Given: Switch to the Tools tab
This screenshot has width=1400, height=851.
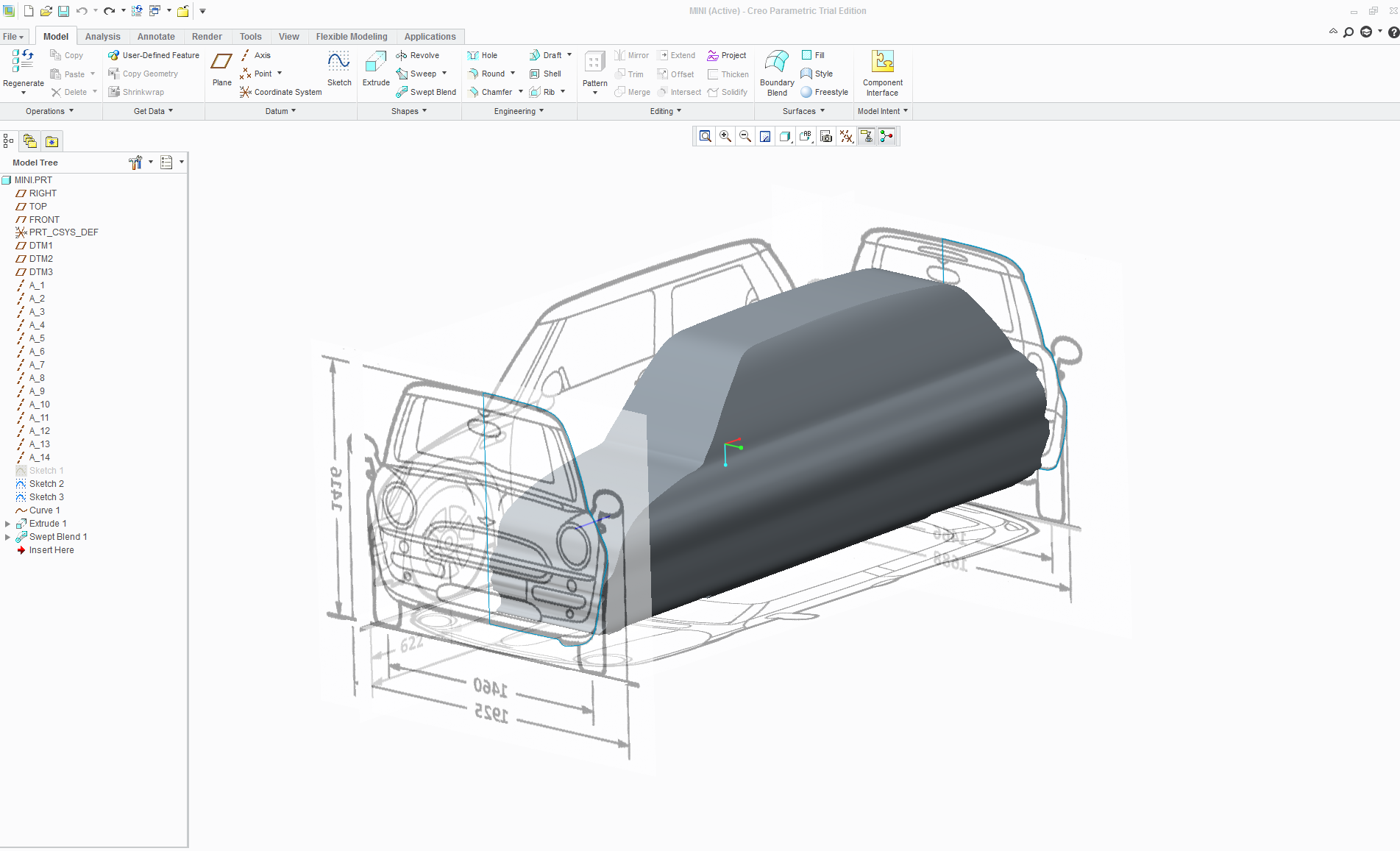Looking at the screenshot, I should (x=250, y=37).
